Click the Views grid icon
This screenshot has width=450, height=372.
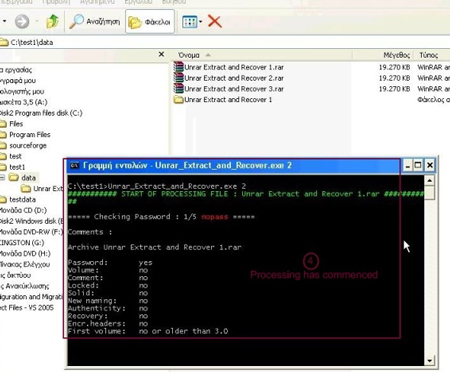click(x=190, y=22)
